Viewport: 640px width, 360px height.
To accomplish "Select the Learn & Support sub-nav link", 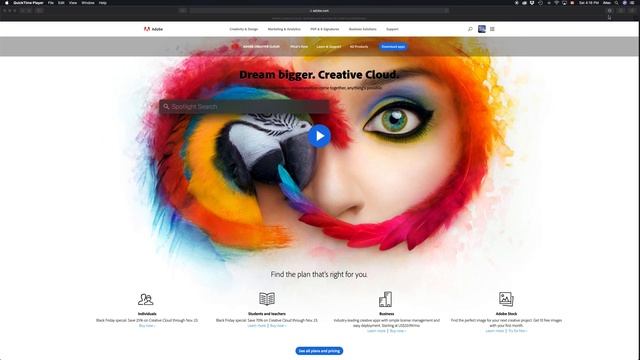I will click(x=329, y=47).
